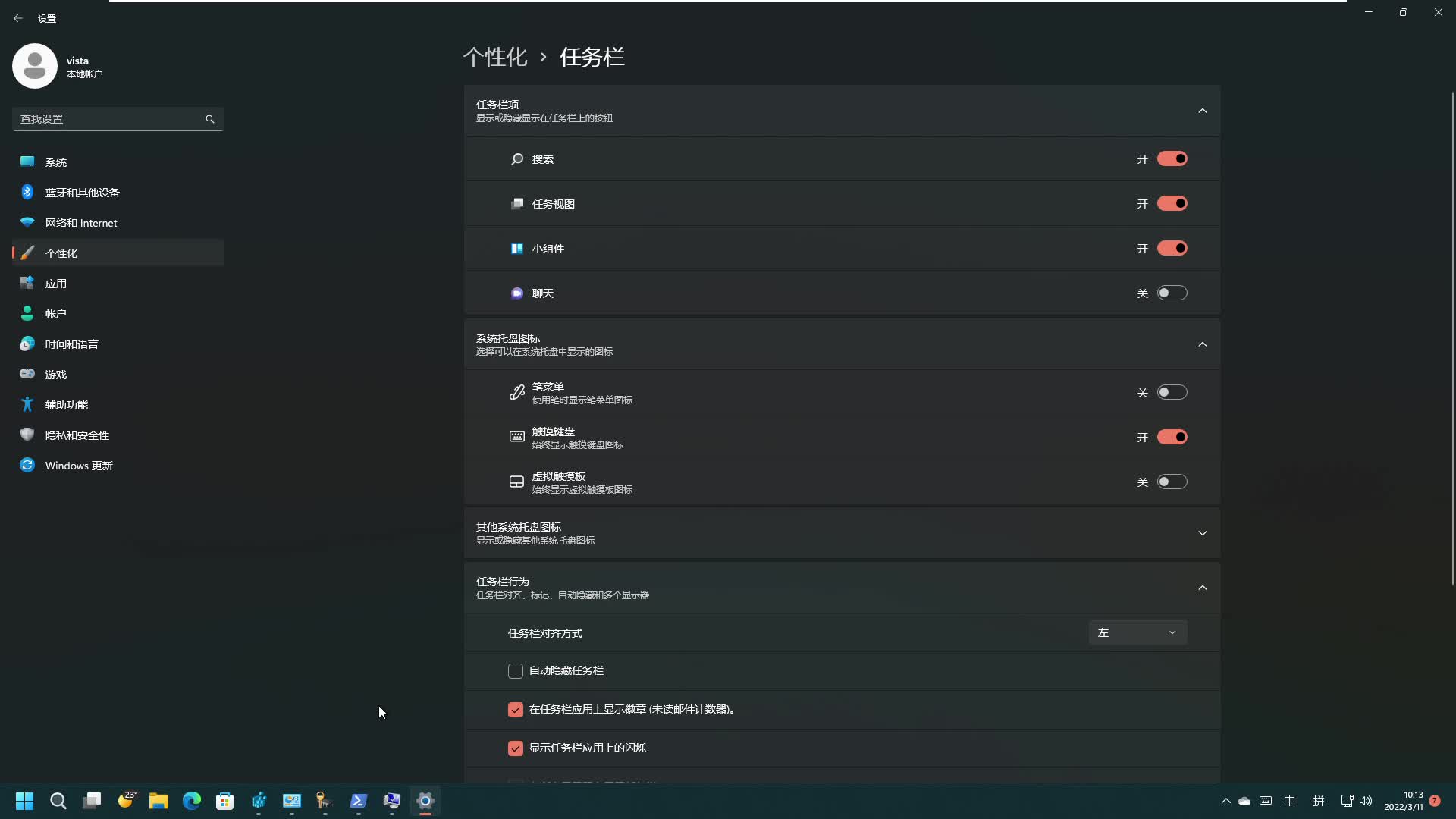Click the back arrow in Settings header

coord(18,18)
